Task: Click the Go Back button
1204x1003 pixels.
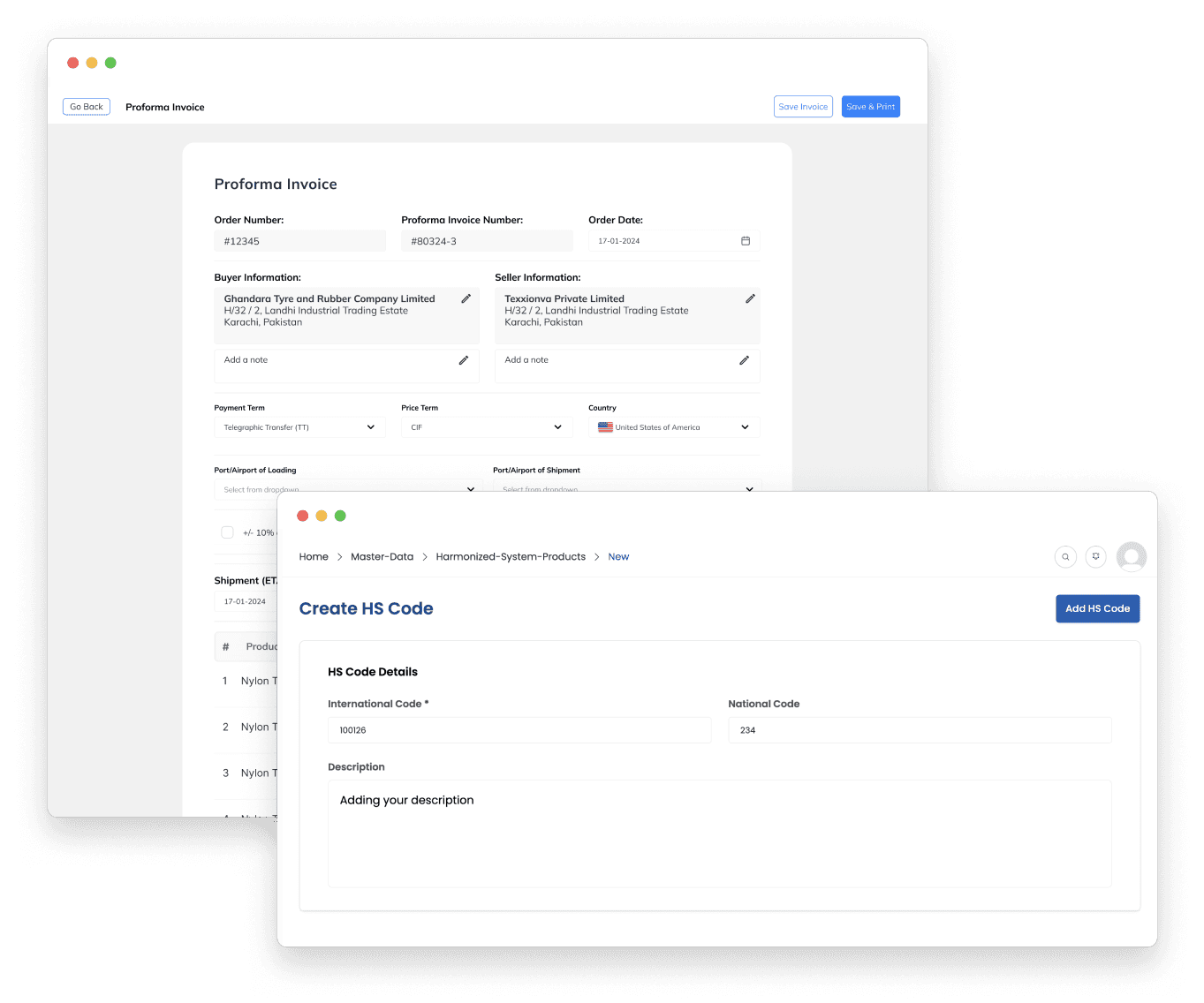Action: click(x=86, y=106)
